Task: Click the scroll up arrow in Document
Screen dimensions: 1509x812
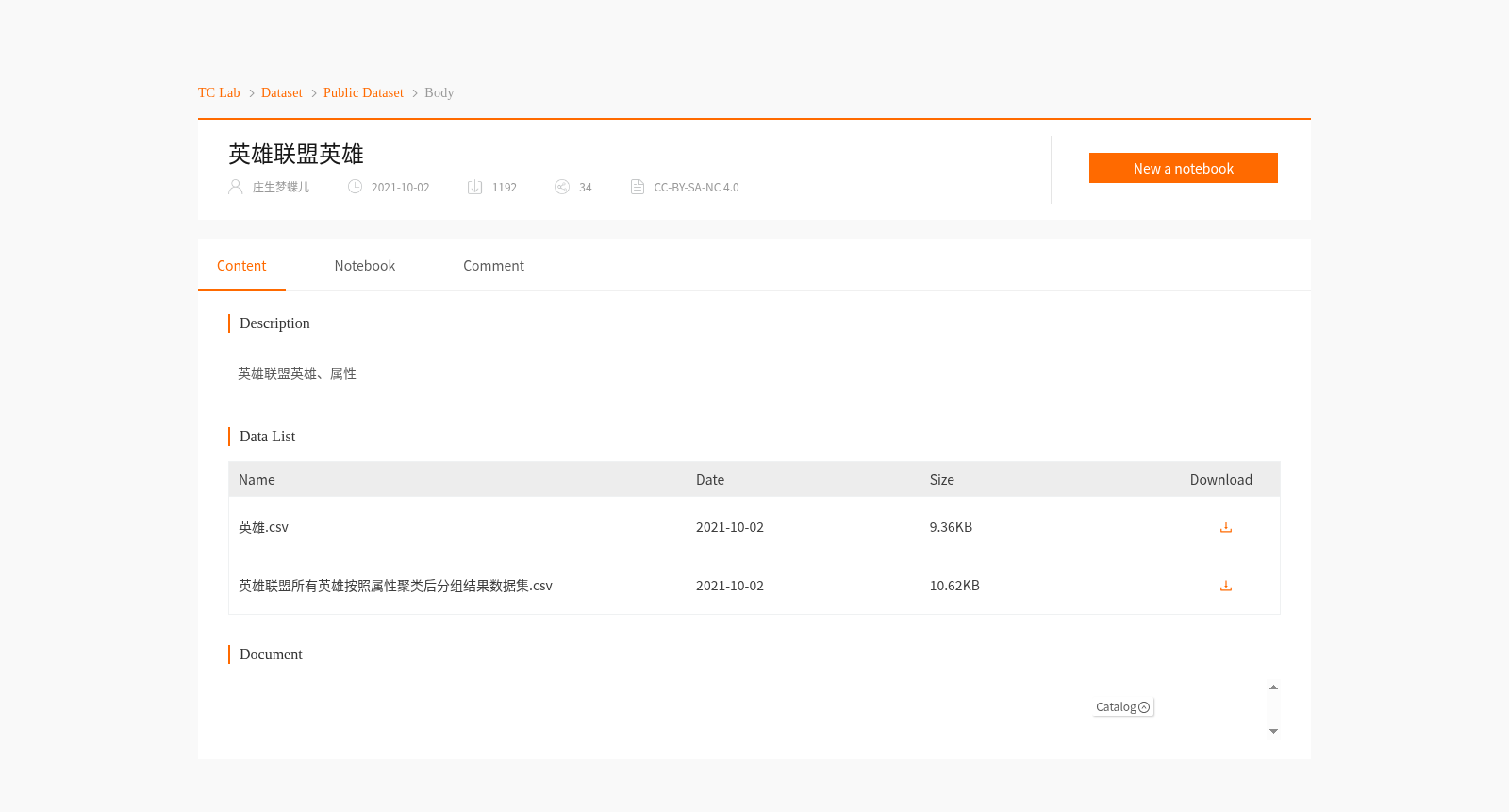Action: (1273, 688)
